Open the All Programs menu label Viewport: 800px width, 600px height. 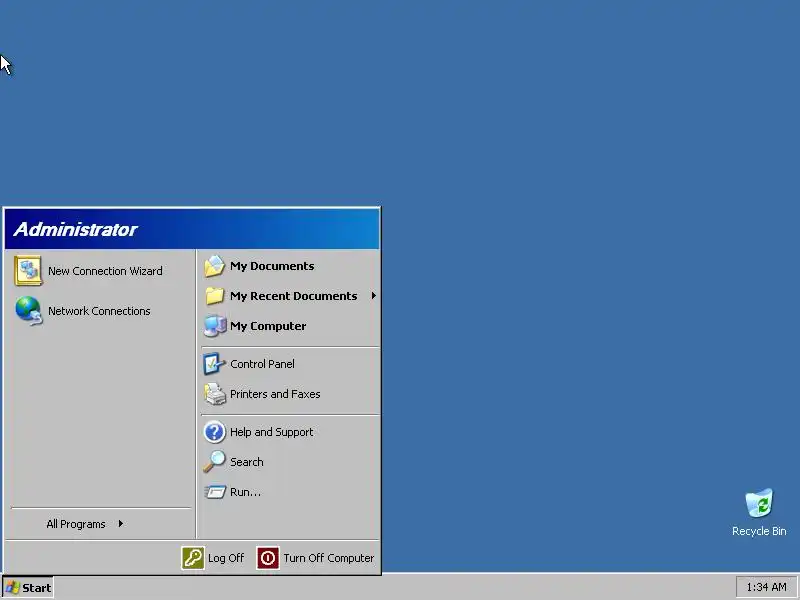click(76, 524)
